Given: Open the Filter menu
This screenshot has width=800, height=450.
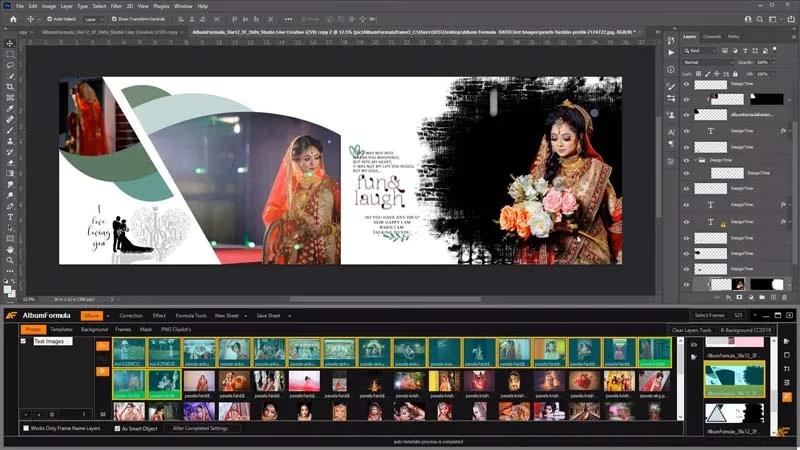Looking at the screenshot, I should [116, 6].
